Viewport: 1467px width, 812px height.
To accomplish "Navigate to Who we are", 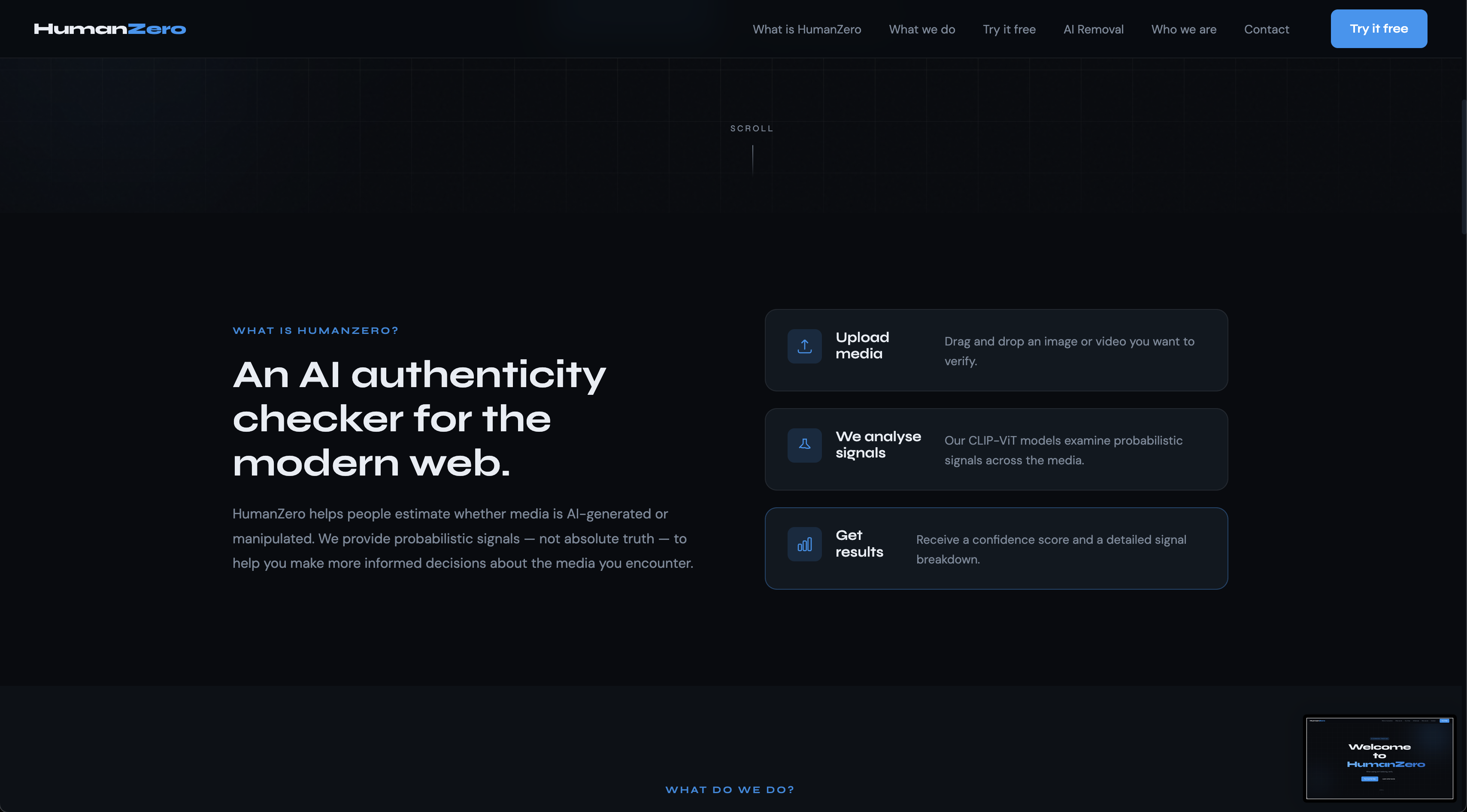I will 1183,29.
